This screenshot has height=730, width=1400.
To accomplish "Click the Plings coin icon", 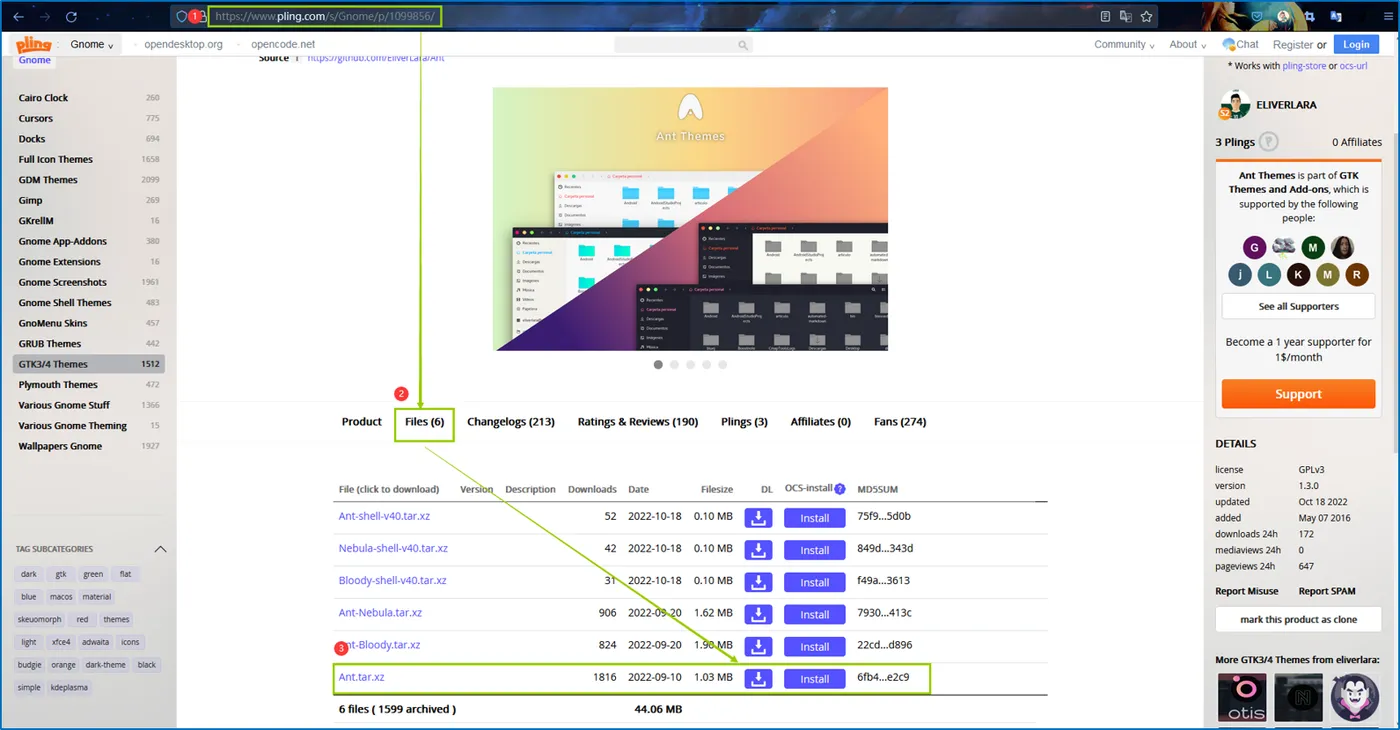I will 1268,142.
